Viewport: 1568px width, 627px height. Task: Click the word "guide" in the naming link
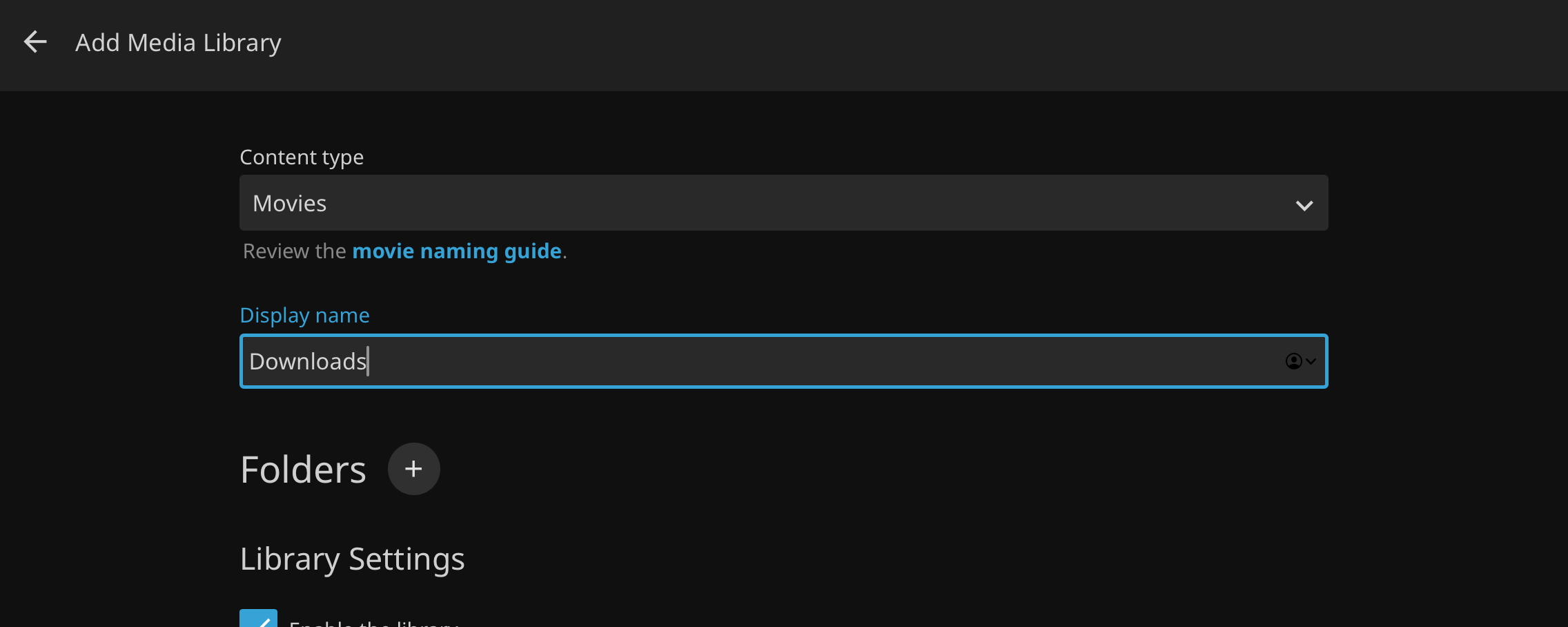coord(533,251)
